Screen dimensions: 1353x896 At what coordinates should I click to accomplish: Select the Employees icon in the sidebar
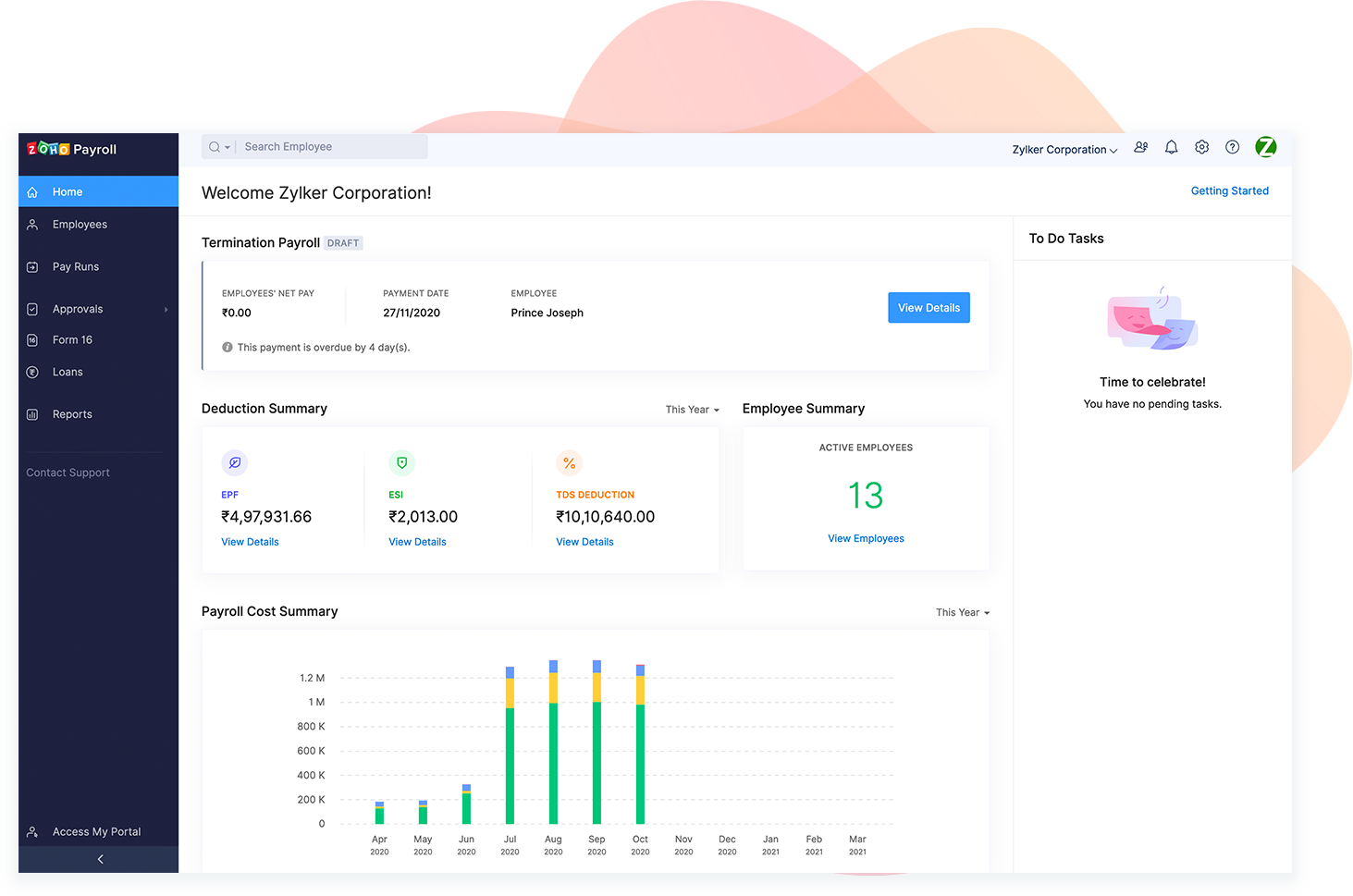33,224
